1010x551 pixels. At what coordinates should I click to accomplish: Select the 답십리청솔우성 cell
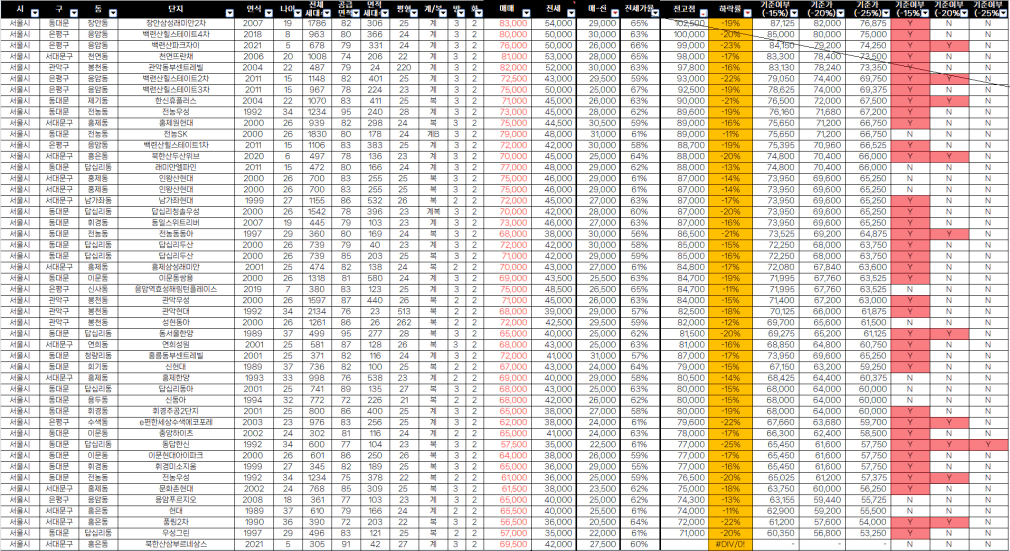click(176, 212)
